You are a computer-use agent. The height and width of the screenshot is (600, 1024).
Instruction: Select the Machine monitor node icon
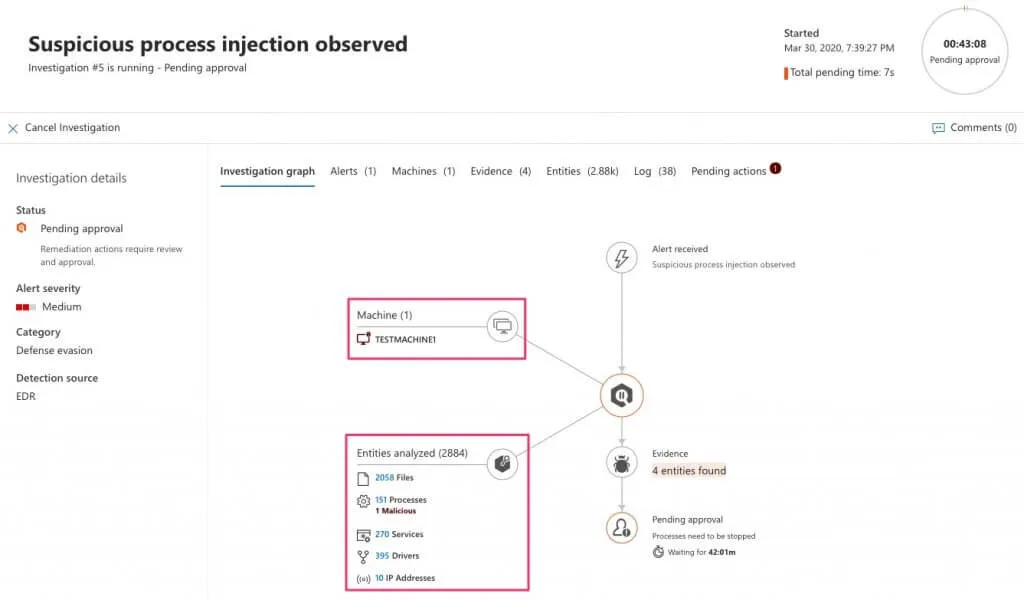pos(502,326)
